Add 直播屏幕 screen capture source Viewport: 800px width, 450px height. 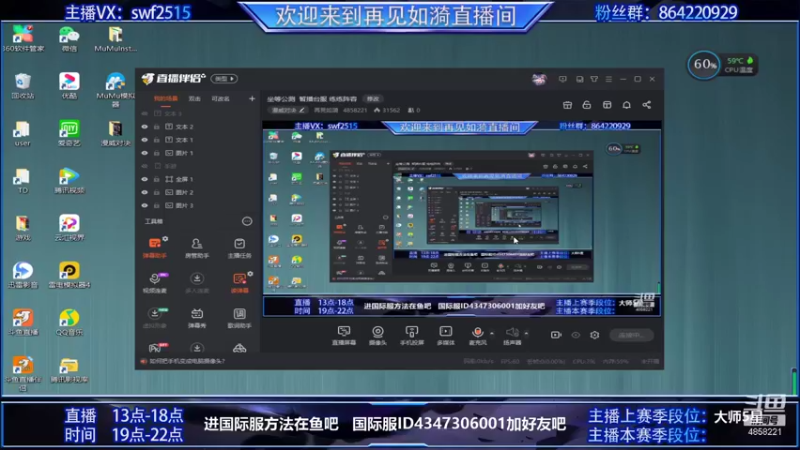[x=344, y=335]
